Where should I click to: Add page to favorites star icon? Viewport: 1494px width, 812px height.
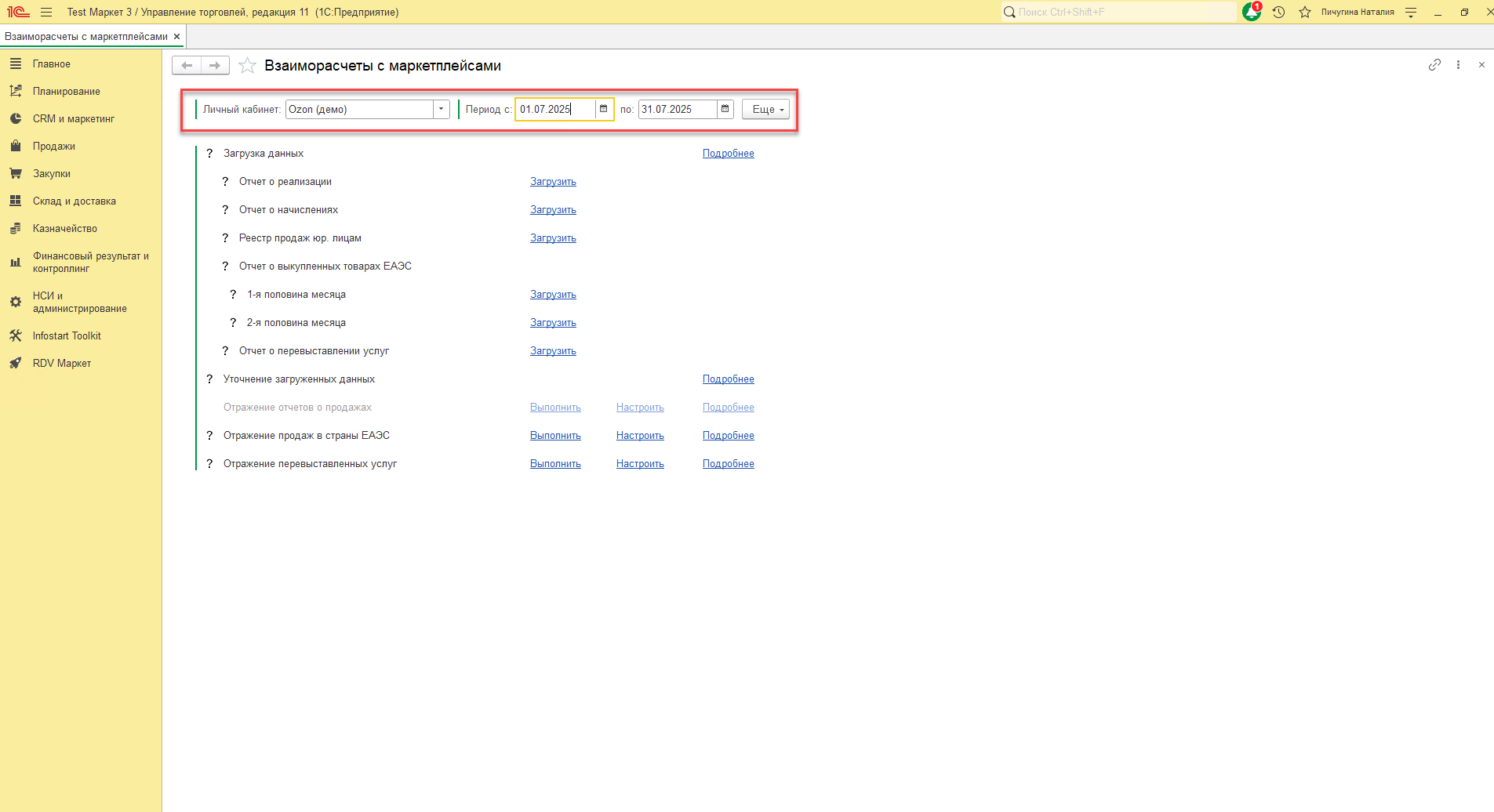point(247,66)
